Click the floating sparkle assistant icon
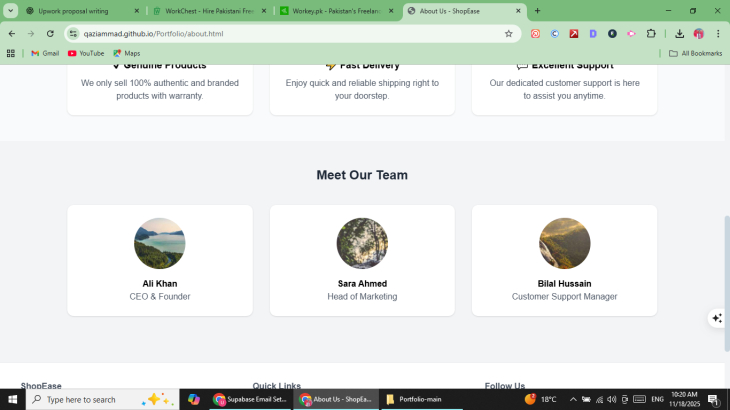 (x=716, y=318)
